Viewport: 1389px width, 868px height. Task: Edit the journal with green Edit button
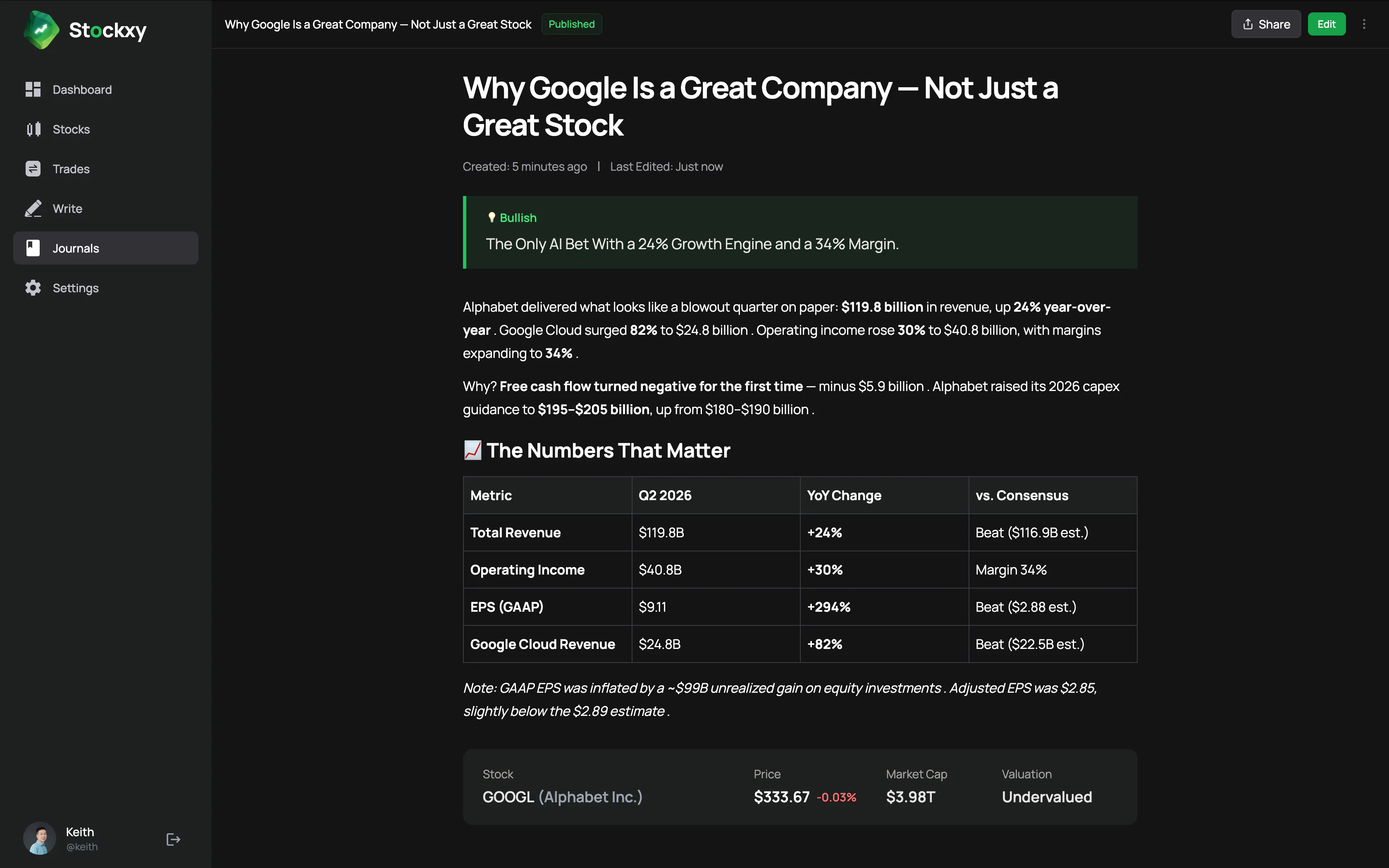(x=1326, y=24)
